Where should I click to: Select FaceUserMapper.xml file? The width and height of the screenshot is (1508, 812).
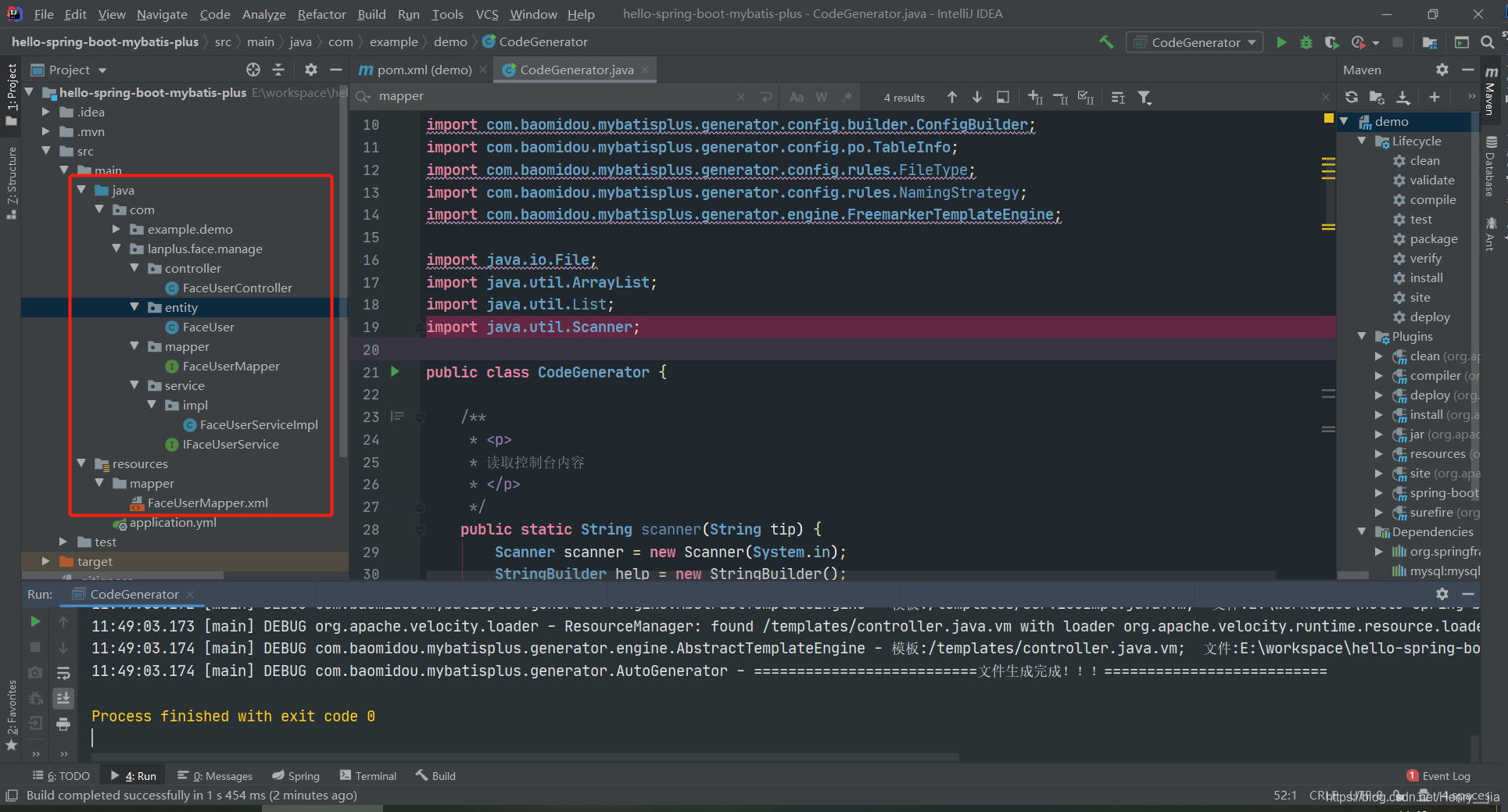(199, 503)
